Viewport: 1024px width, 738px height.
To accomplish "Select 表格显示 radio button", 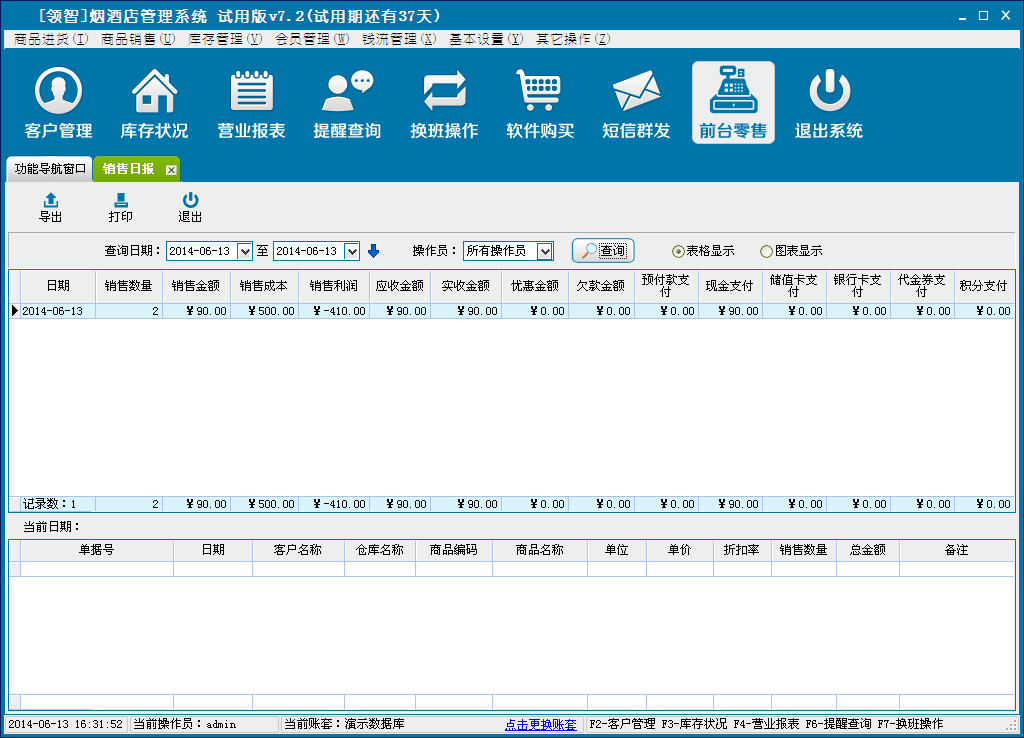I will point(679,251).
